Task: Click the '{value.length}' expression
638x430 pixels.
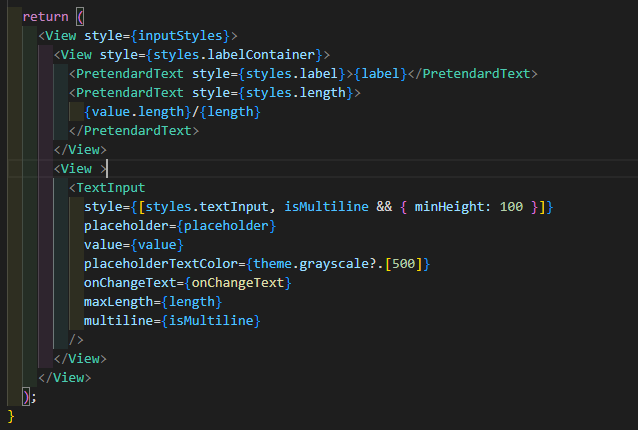Action: pos(138,112)
